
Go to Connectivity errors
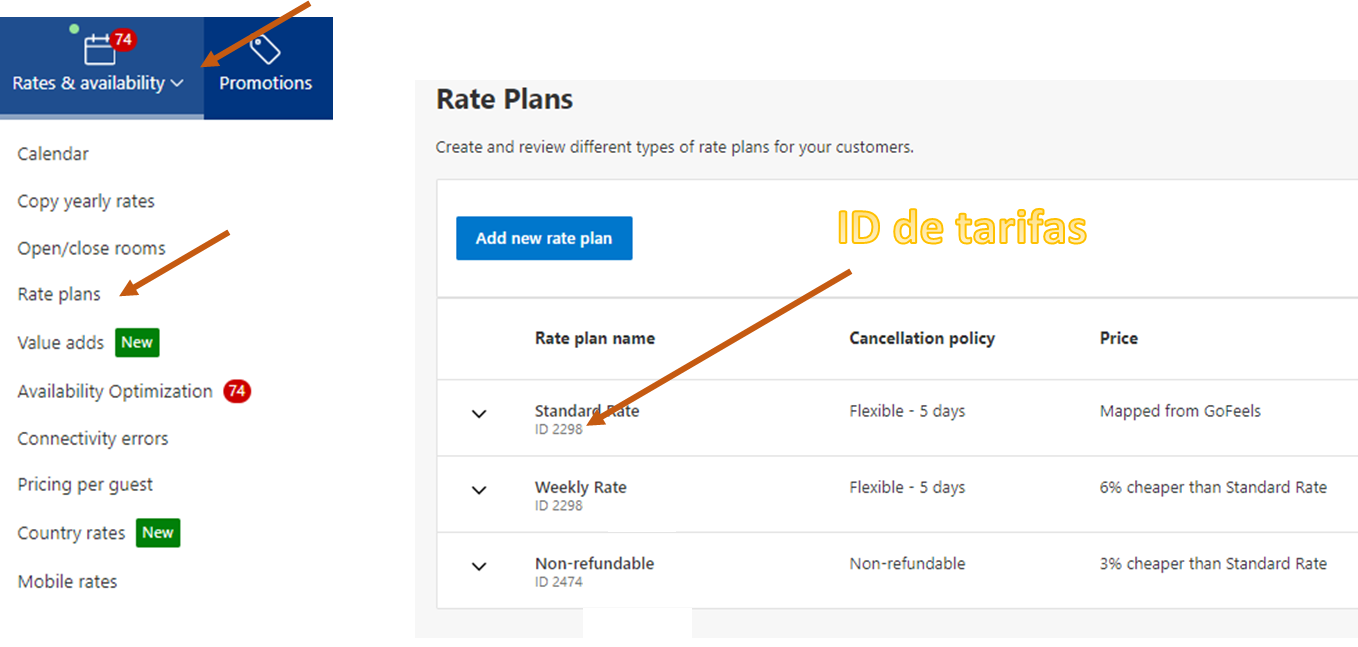tap(93, 438)
